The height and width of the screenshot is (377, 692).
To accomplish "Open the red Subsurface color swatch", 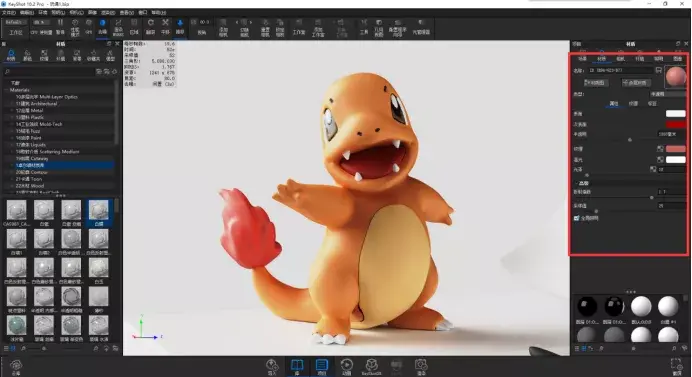I will 675,124.
